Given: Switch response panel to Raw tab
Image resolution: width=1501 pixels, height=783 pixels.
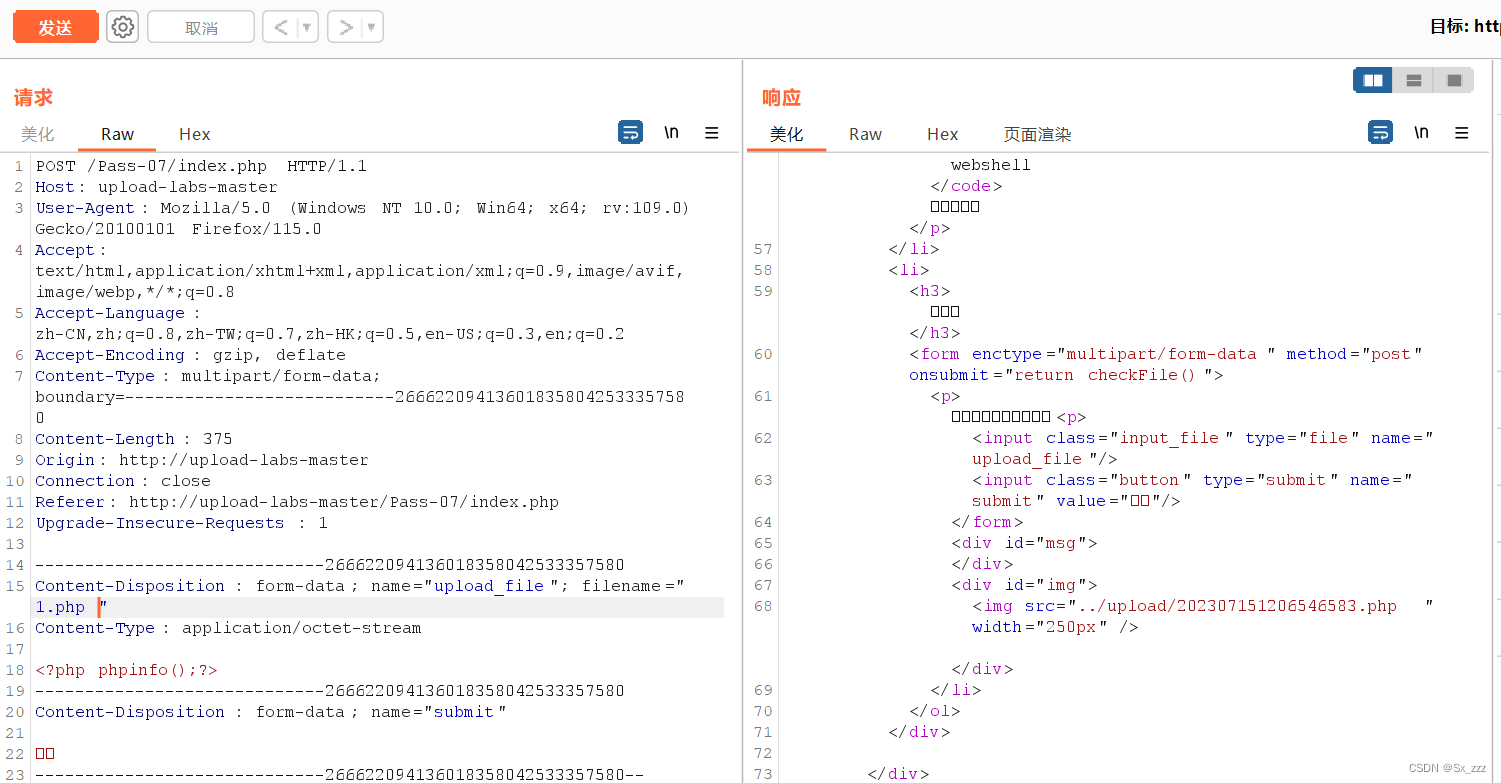Looking at the screenshot, I should pos(865,134).
